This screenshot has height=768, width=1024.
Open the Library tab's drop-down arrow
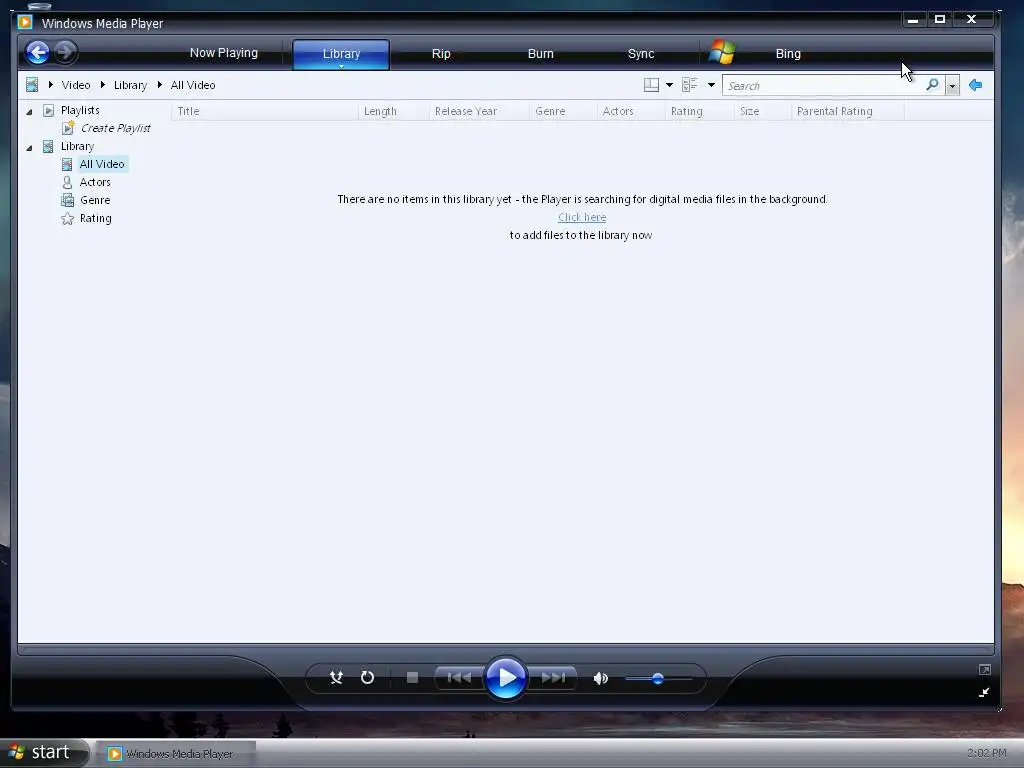341,66
